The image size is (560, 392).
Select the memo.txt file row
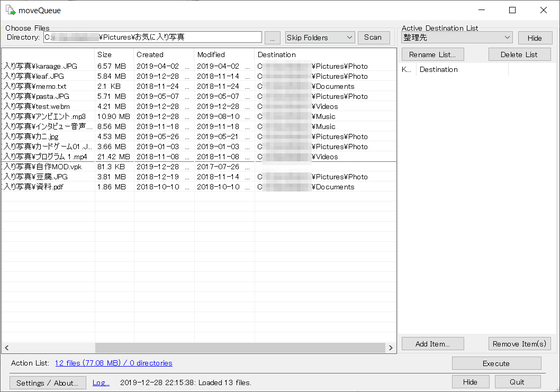199,86
